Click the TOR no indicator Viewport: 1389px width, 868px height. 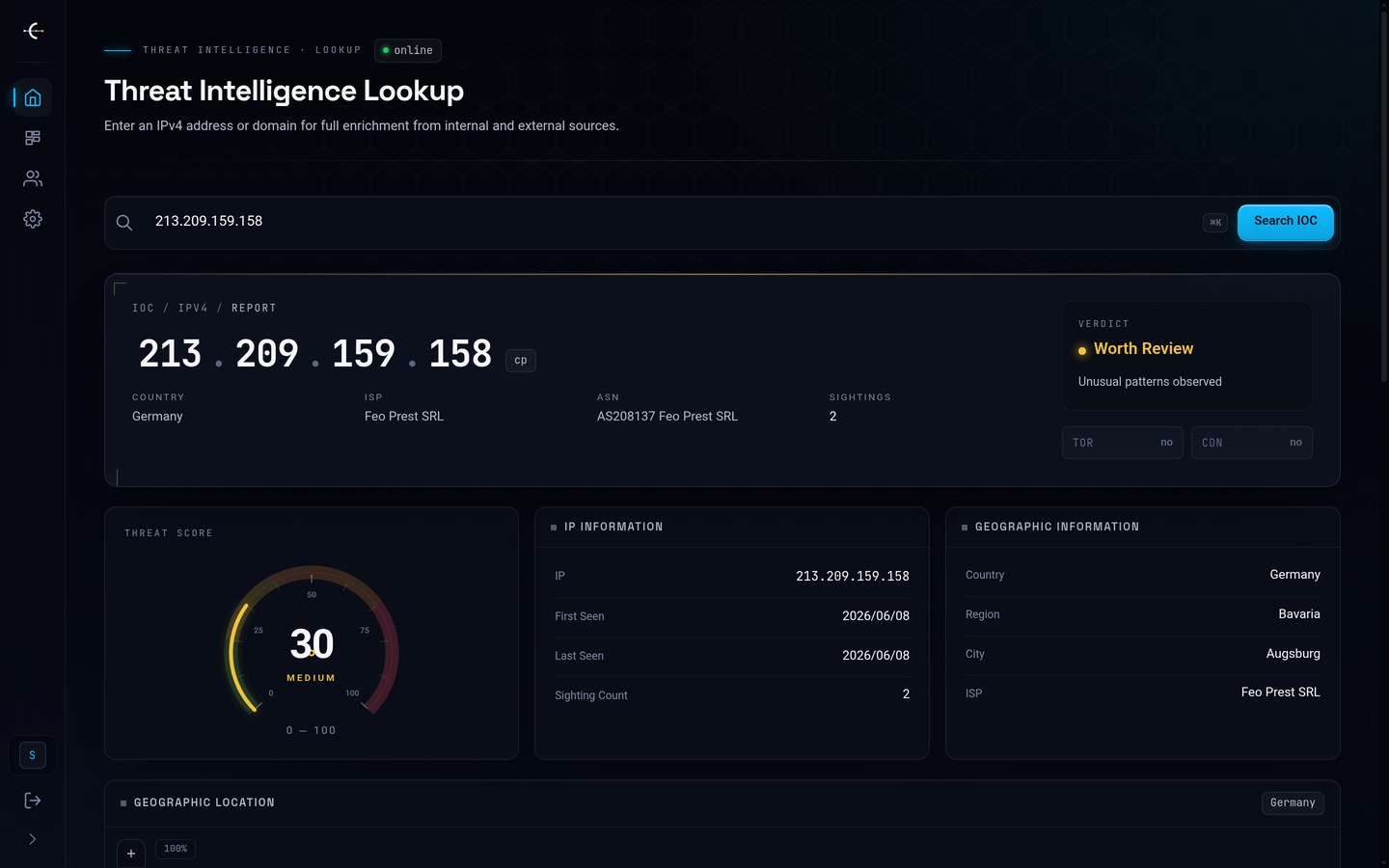pos(1123,443)
